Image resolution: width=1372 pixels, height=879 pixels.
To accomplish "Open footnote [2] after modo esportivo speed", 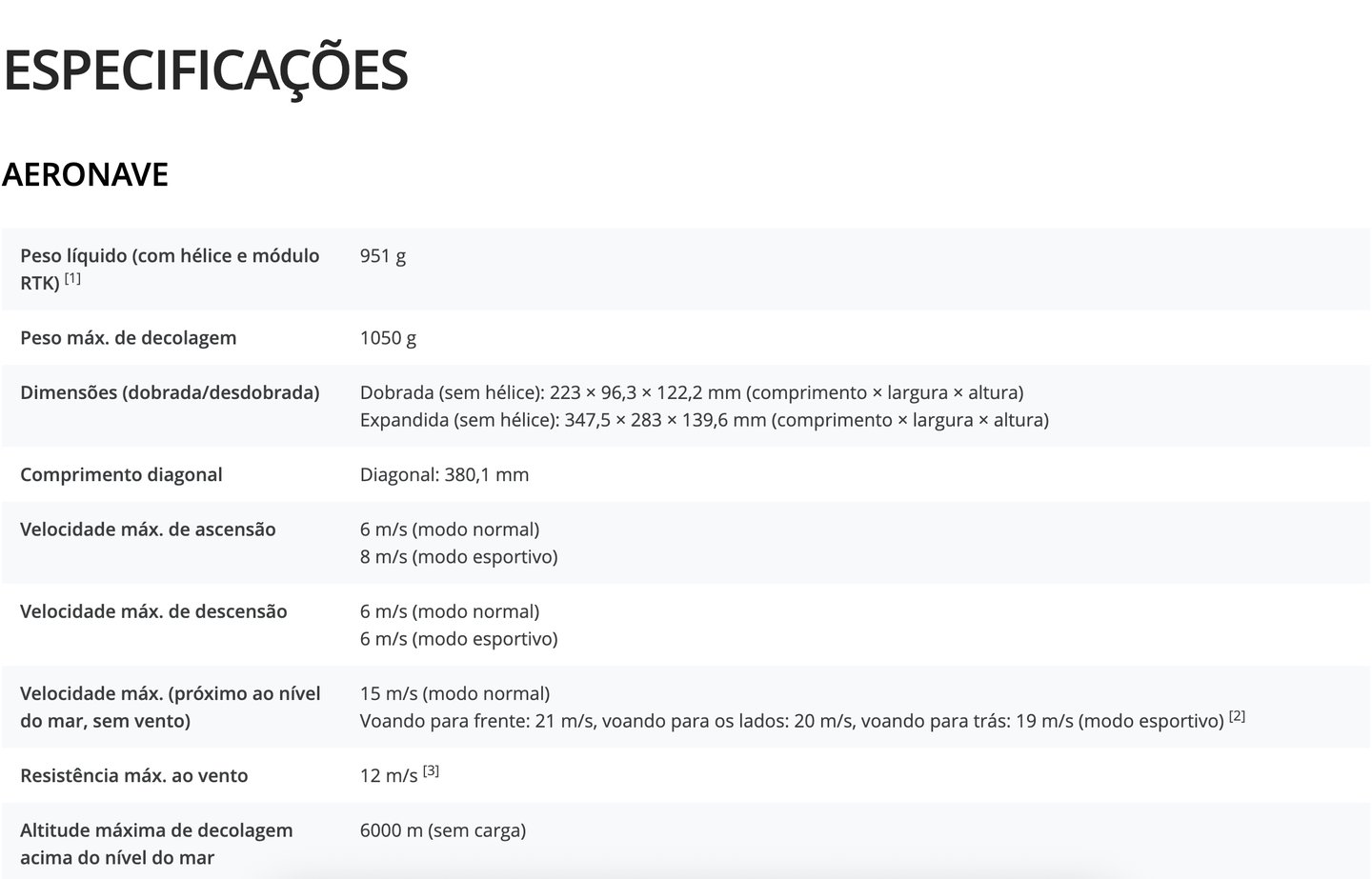I will [1237, 716].
